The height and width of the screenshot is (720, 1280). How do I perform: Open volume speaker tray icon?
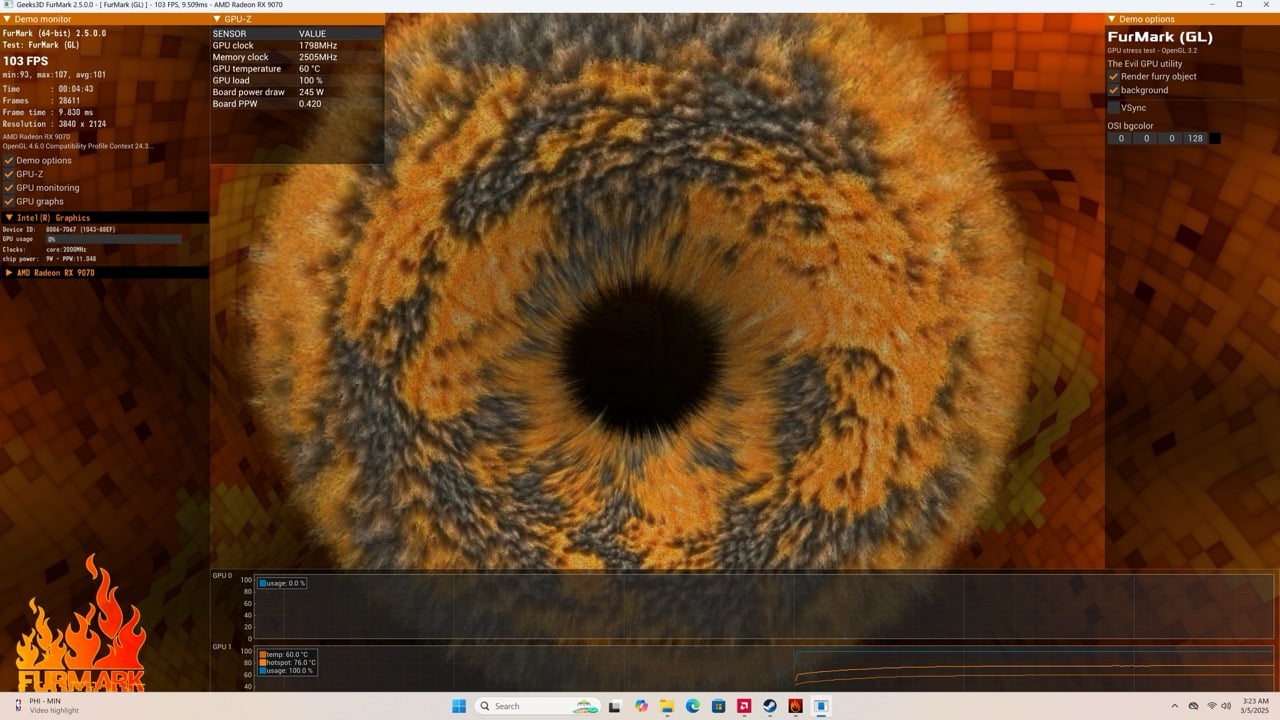(1228, 706)
